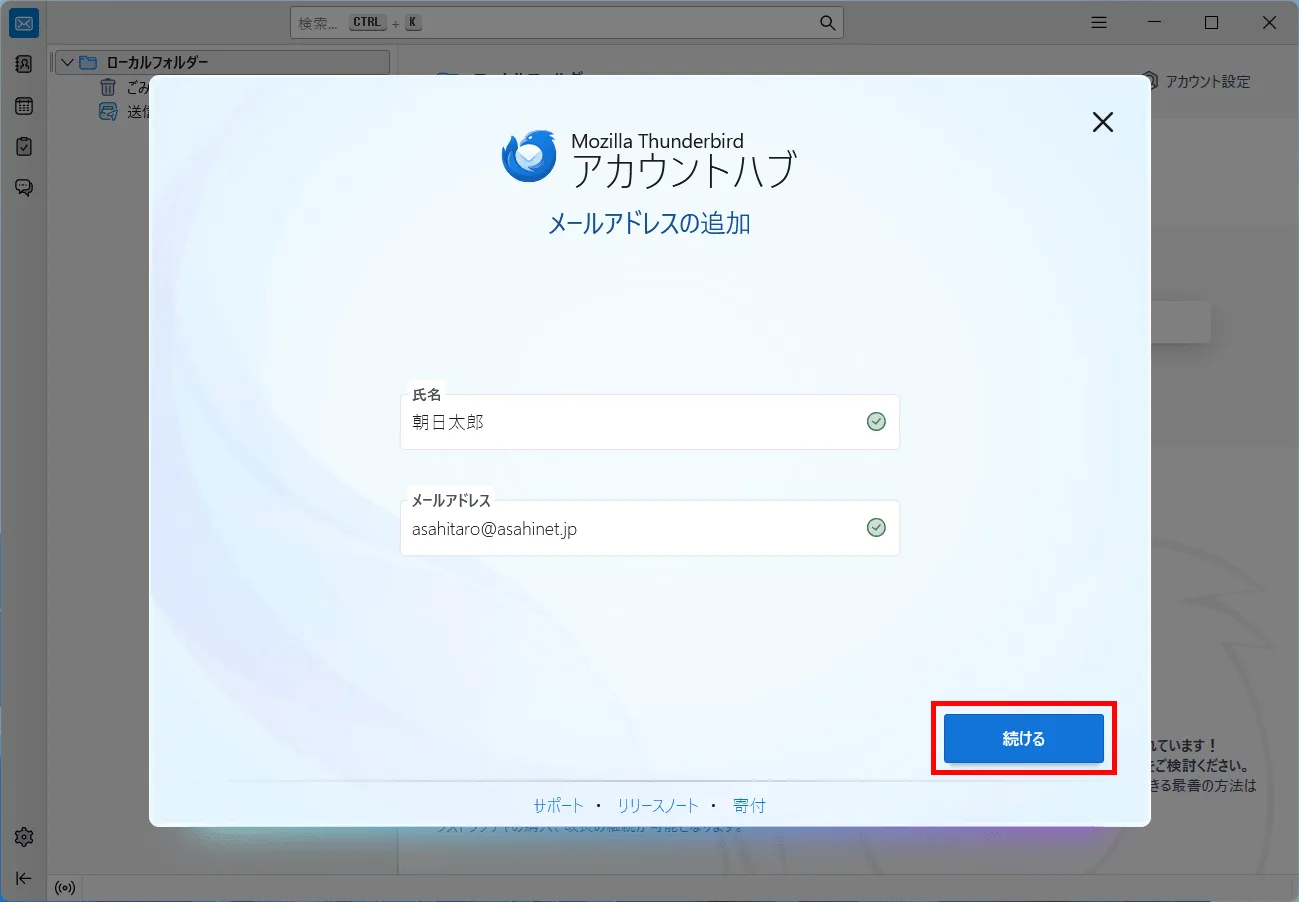
Task: Click the green checkmark beside the email address
Action: [x=876, y=527]
